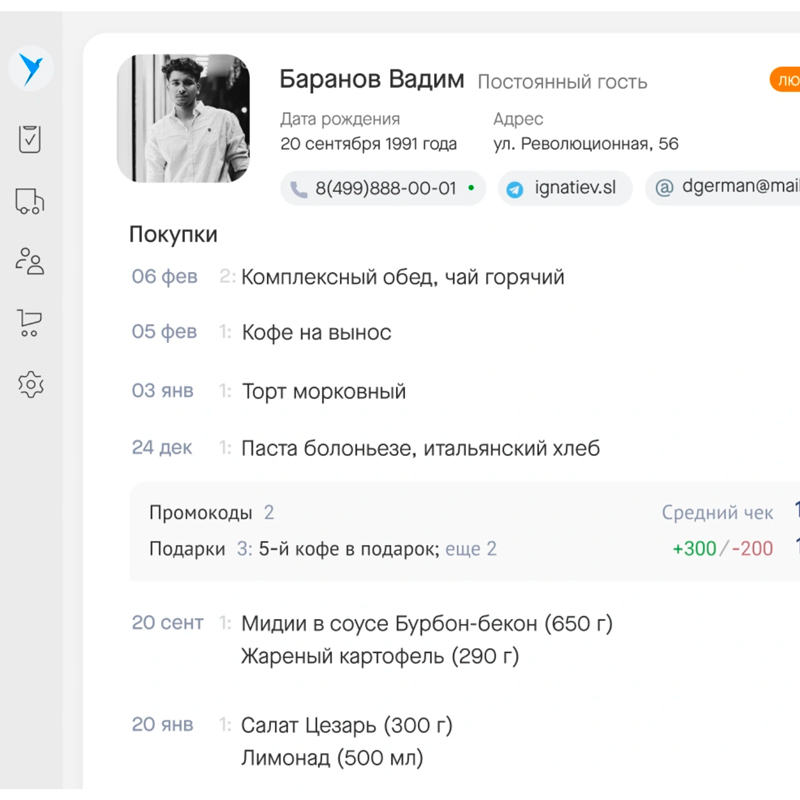The image size is (800, 800).
Task: Expand gifts via «еще 2» link
Action: [471, 549]
